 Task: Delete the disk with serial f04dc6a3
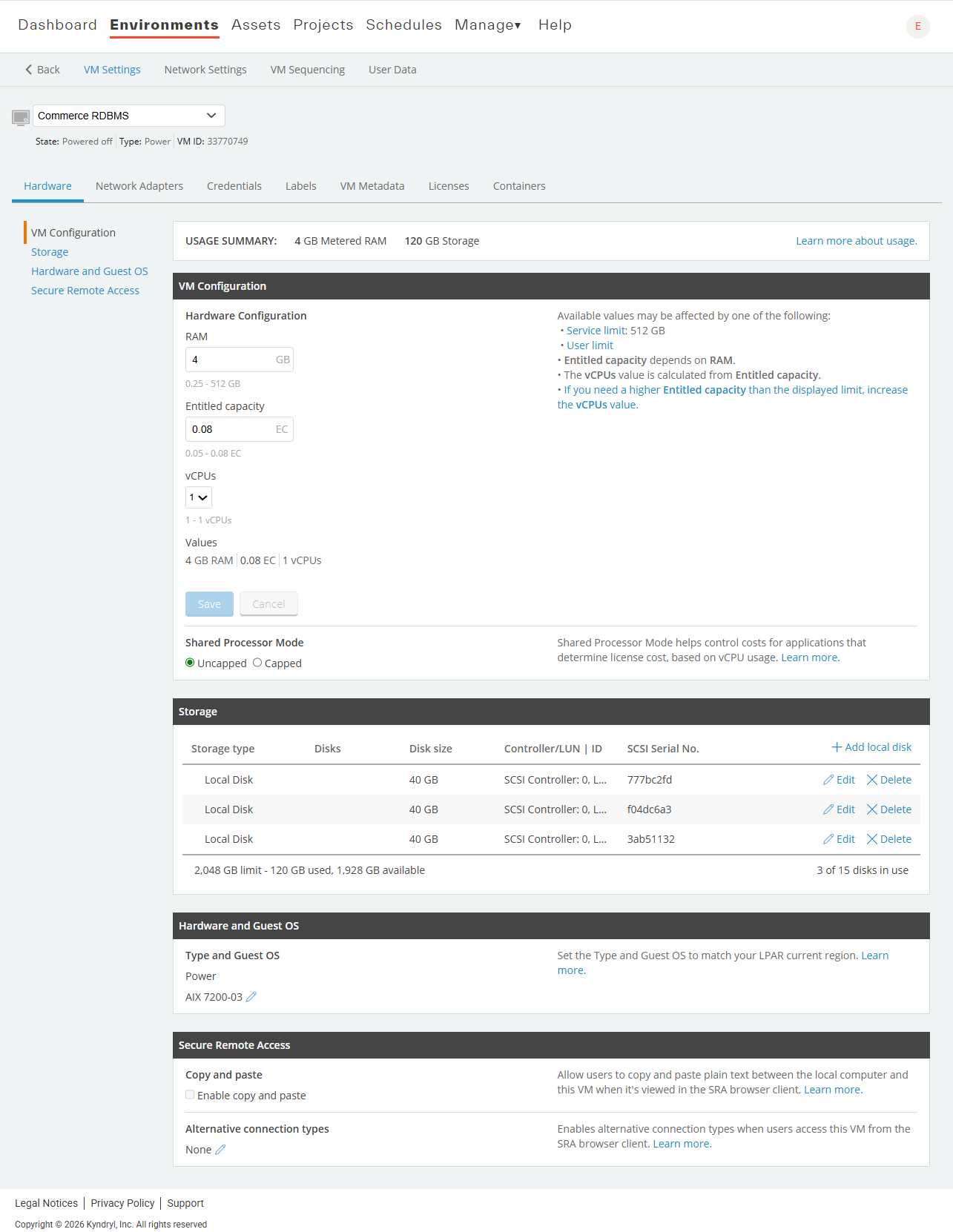(889, 809)
